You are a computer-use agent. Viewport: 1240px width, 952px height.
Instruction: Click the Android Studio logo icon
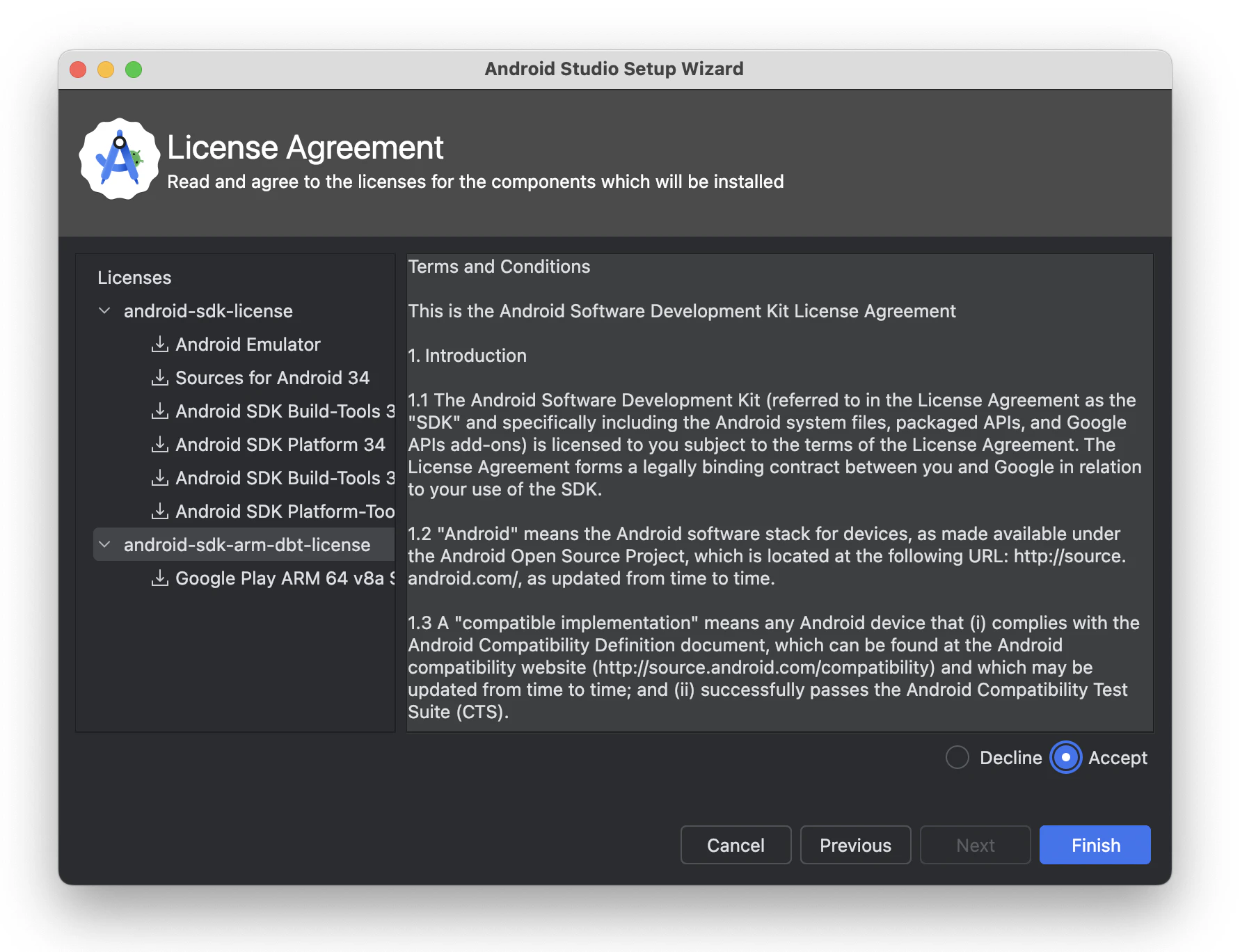[x=120, y=159]
